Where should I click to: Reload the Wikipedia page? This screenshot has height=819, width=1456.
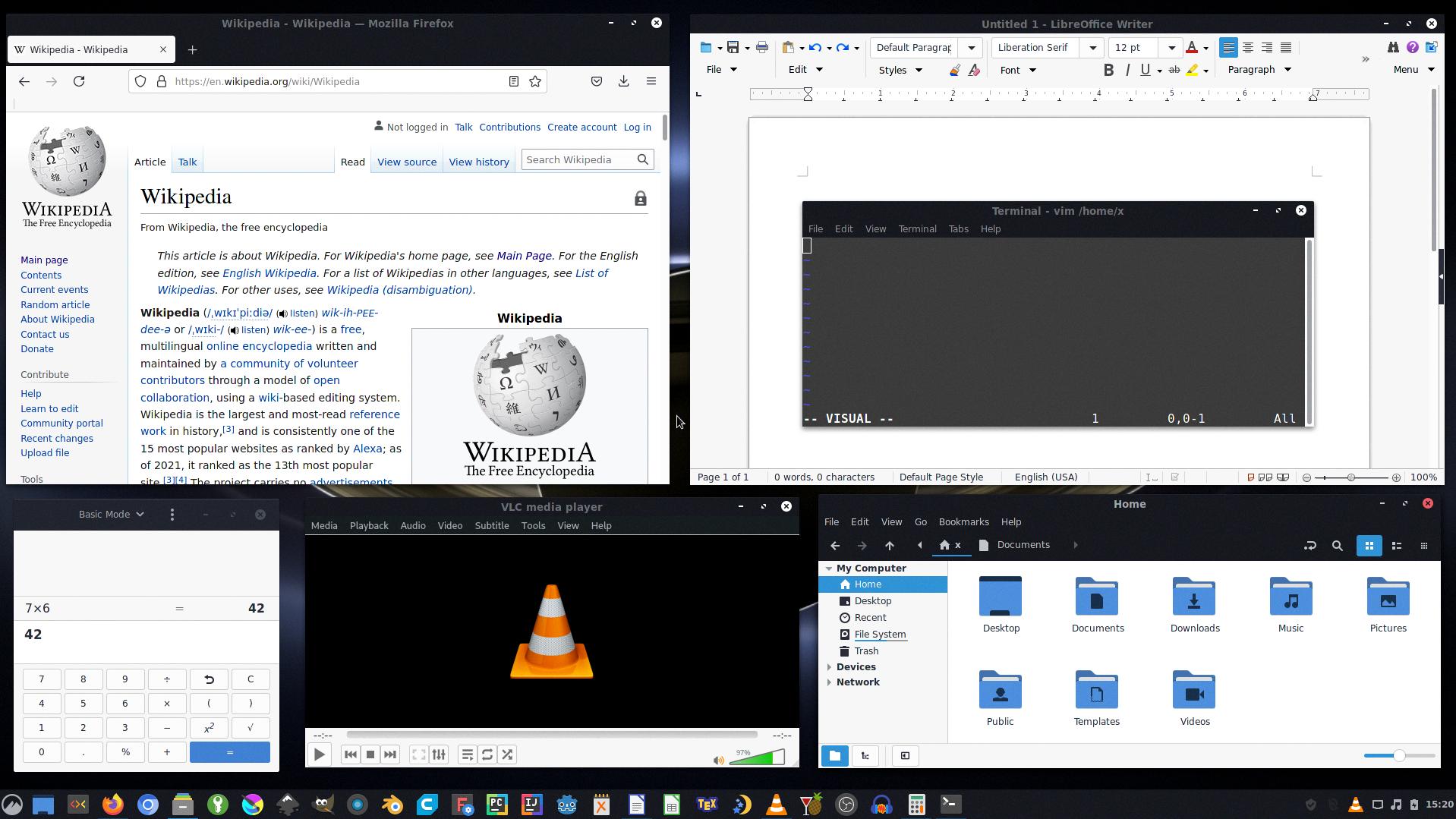point(79,81)
